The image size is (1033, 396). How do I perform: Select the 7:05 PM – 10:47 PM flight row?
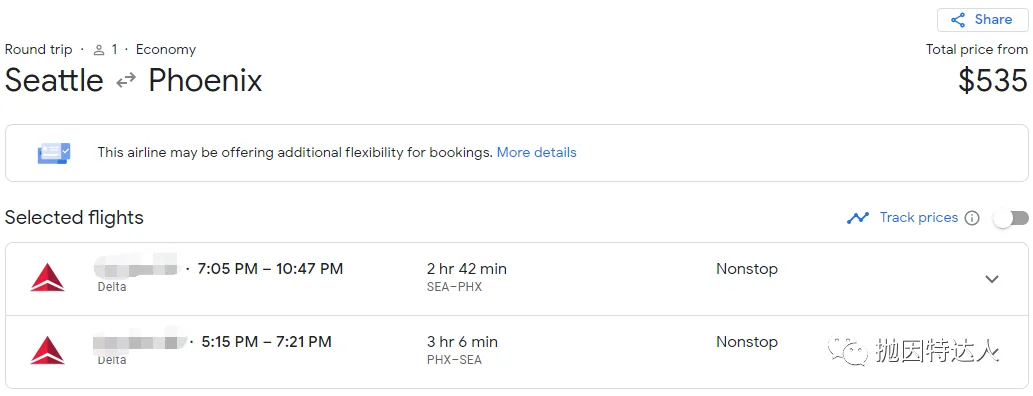[x=516, y=279]
